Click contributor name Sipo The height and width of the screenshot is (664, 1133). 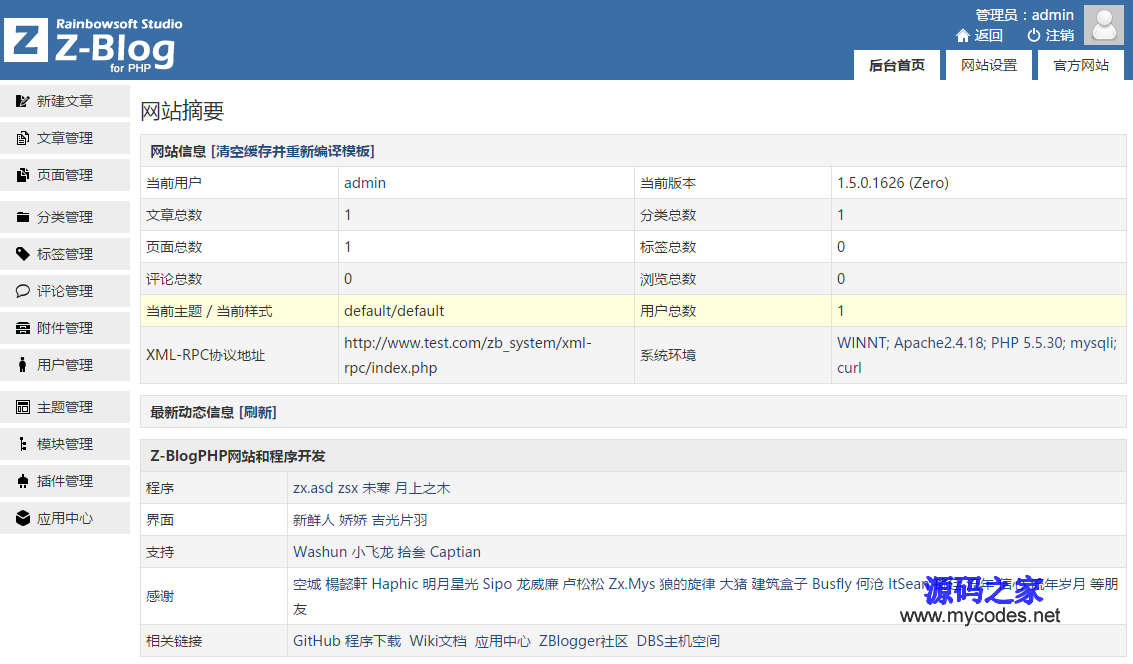(x=497, y=584)
